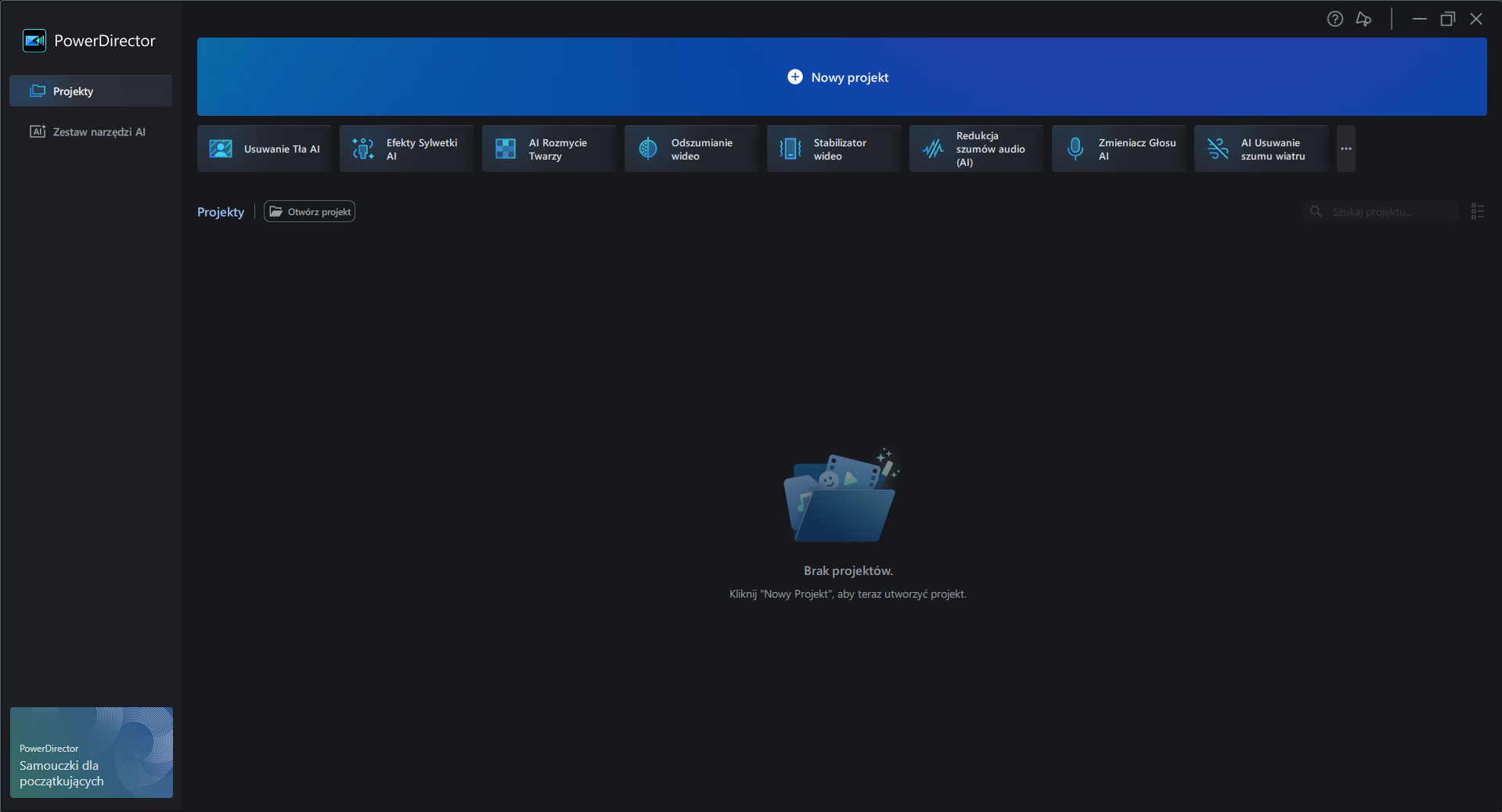Create a new project with Nowy projekt
The width and height of the screenshot is (1502, 812).
point(841,77)
